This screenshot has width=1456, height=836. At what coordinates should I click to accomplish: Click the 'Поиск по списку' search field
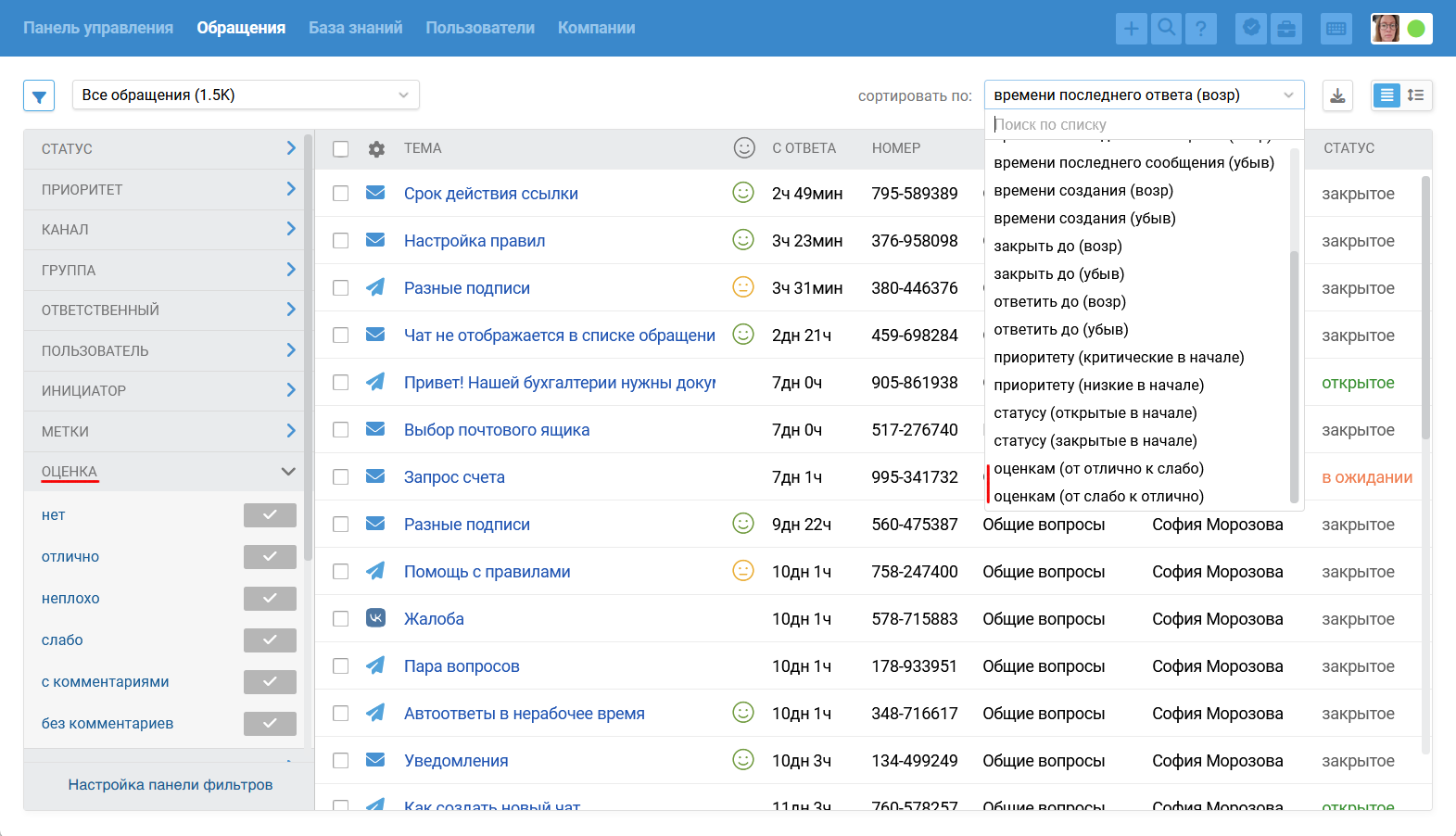pos(1143,124)
